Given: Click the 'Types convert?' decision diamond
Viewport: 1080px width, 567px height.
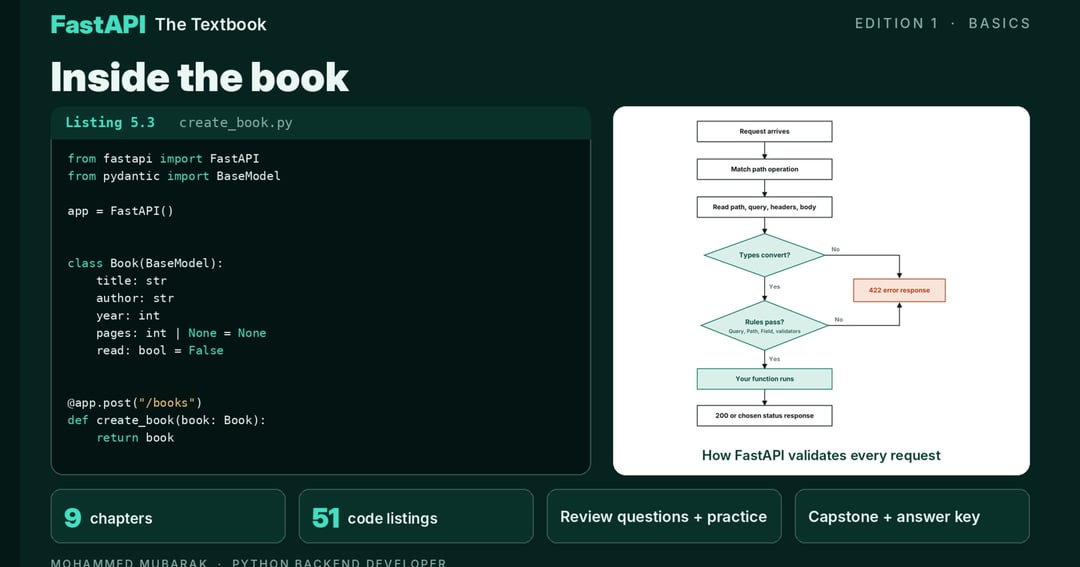Looking at the screenshot, I should (765, 255).
